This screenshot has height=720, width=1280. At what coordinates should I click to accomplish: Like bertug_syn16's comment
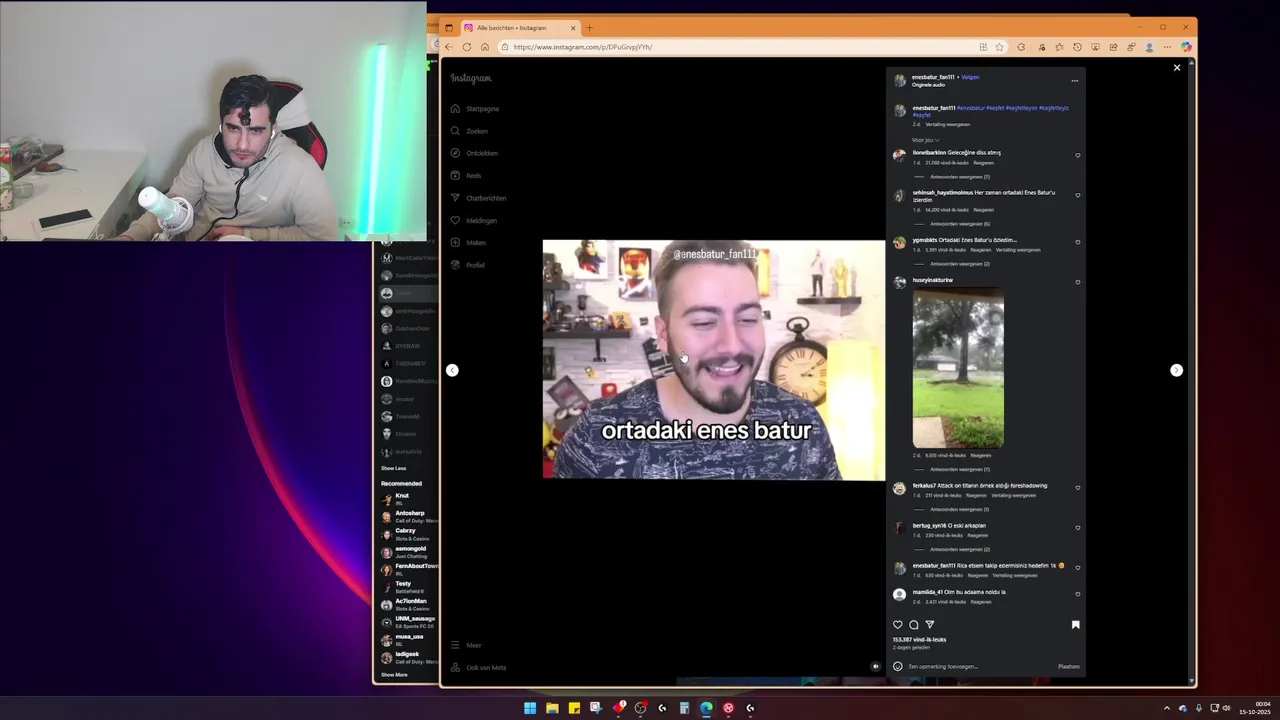pos(1077,528)
